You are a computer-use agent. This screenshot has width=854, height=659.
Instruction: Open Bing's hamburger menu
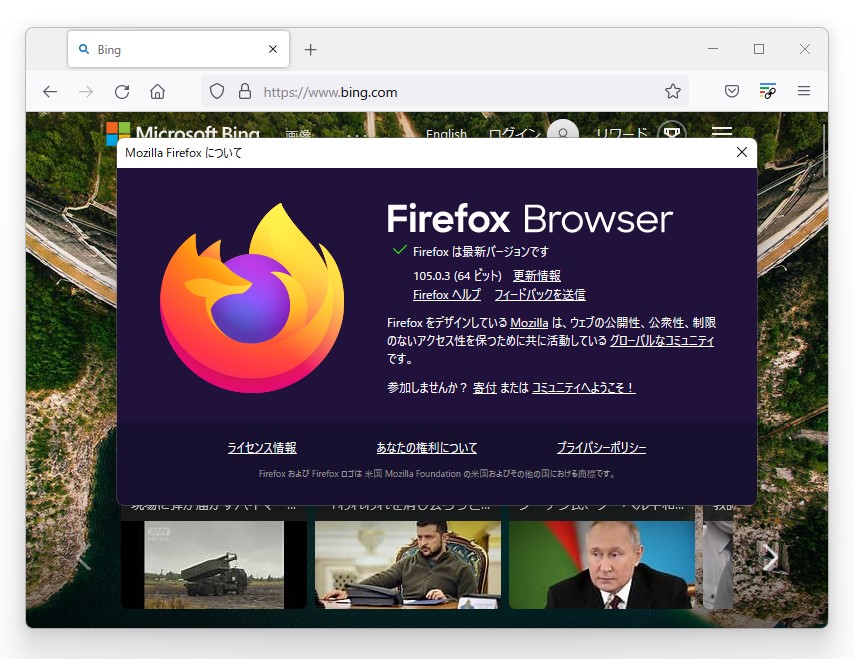pyautogui.click(x=721, y=133)
